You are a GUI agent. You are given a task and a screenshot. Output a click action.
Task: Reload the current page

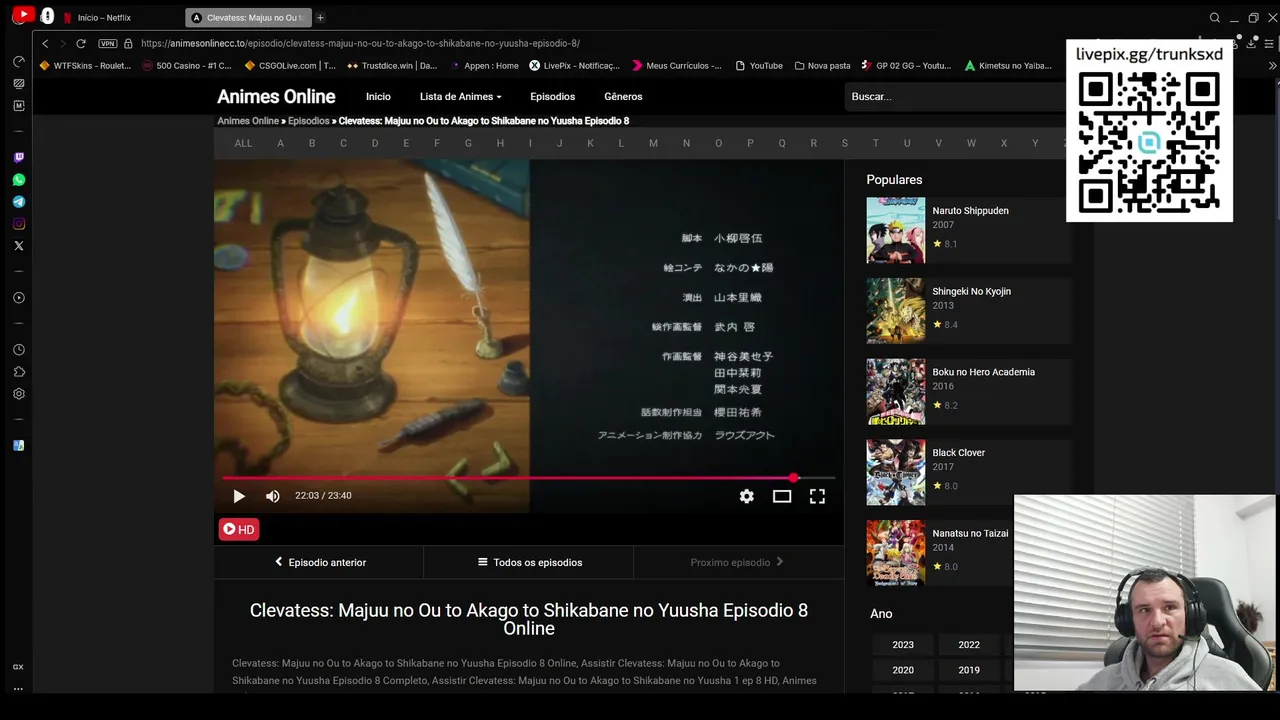81,43
